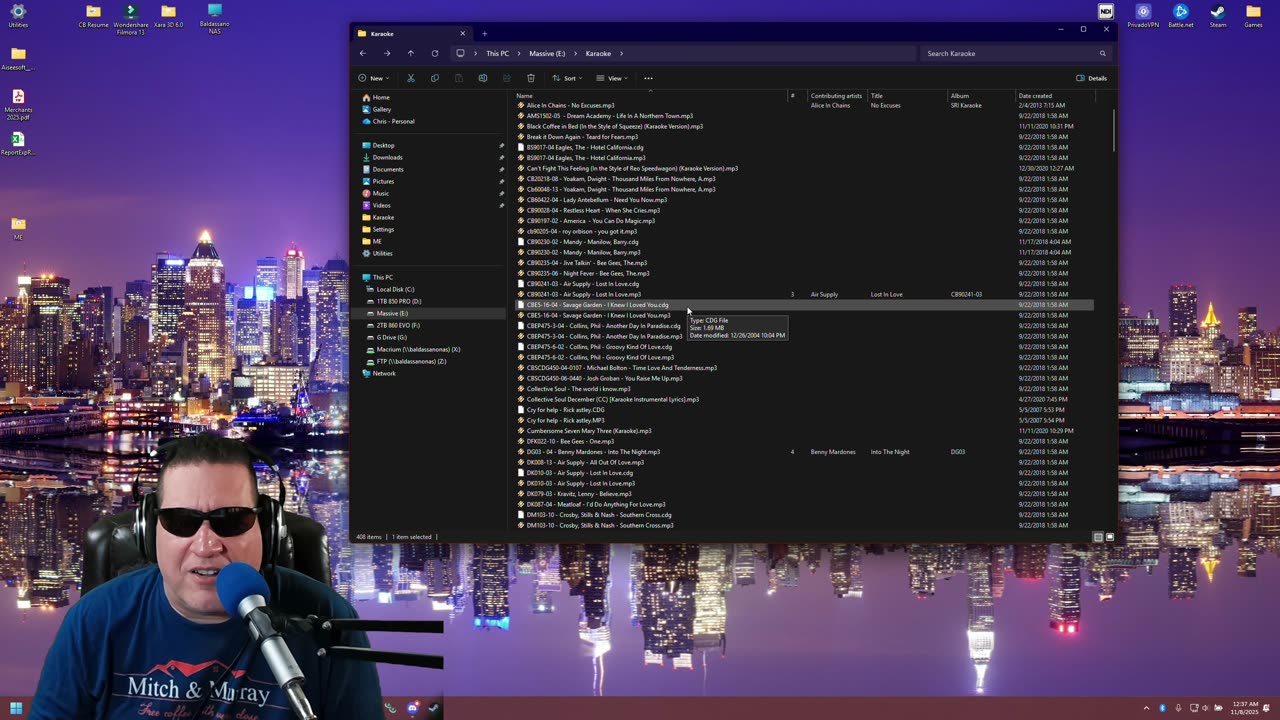The image size is (1280, 720).
Task: Click the Windows Start button
Action: (x=16, y=708)
